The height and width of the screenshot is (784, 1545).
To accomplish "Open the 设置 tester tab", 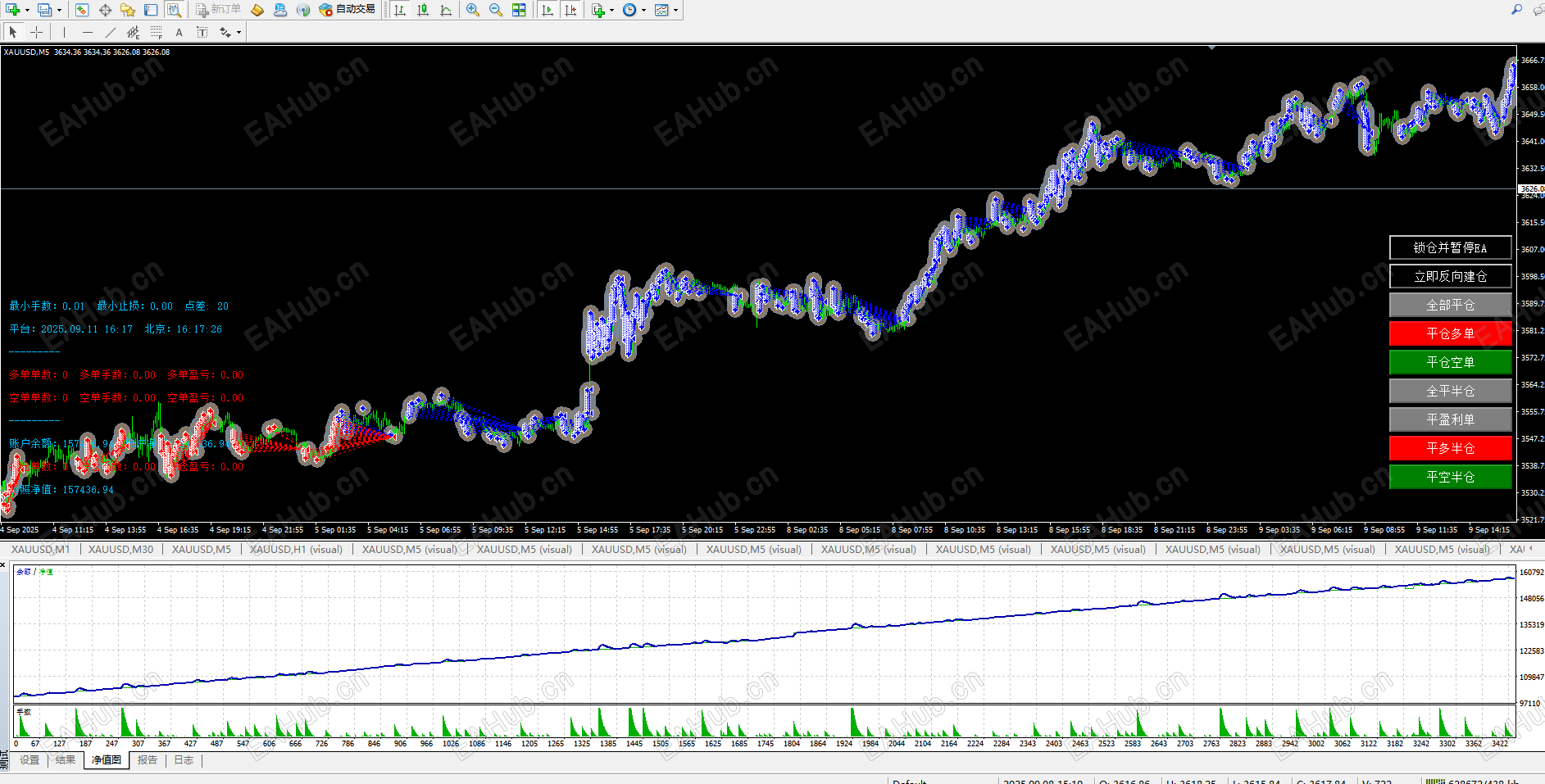I will pos(30,760).
